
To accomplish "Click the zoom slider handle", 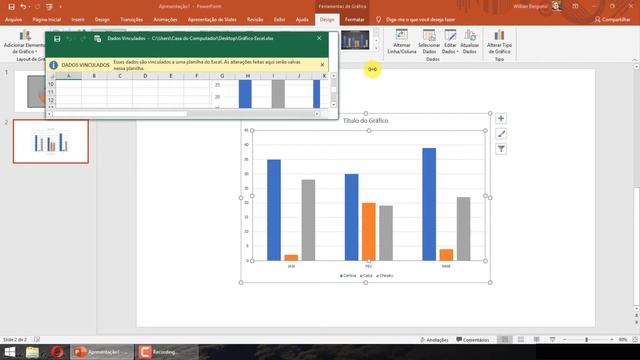I will click(x=587, y=340).
